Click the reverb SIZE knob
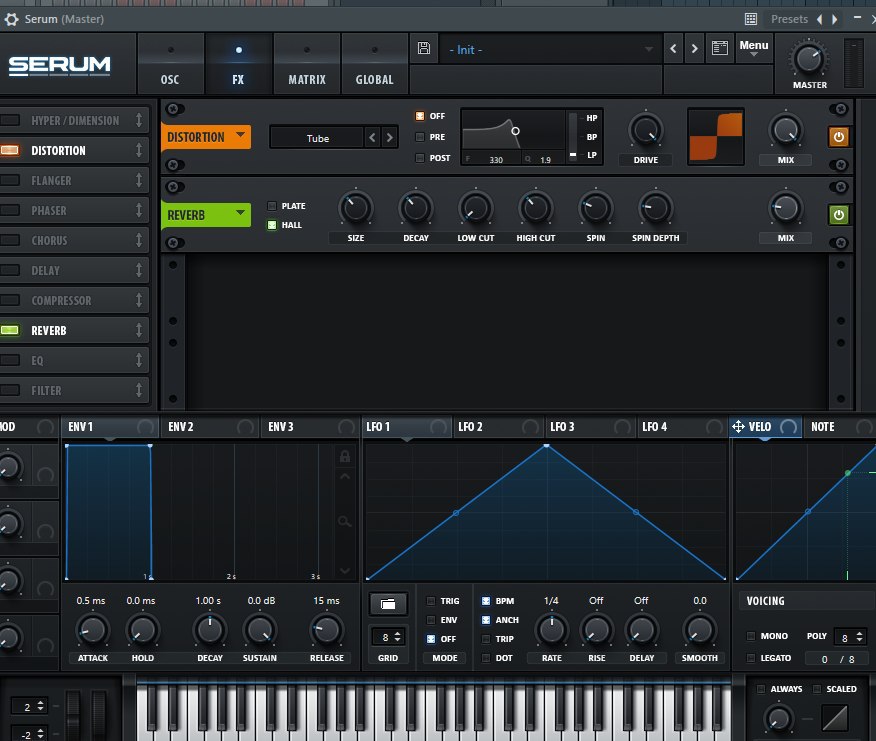 pos(355,209)
